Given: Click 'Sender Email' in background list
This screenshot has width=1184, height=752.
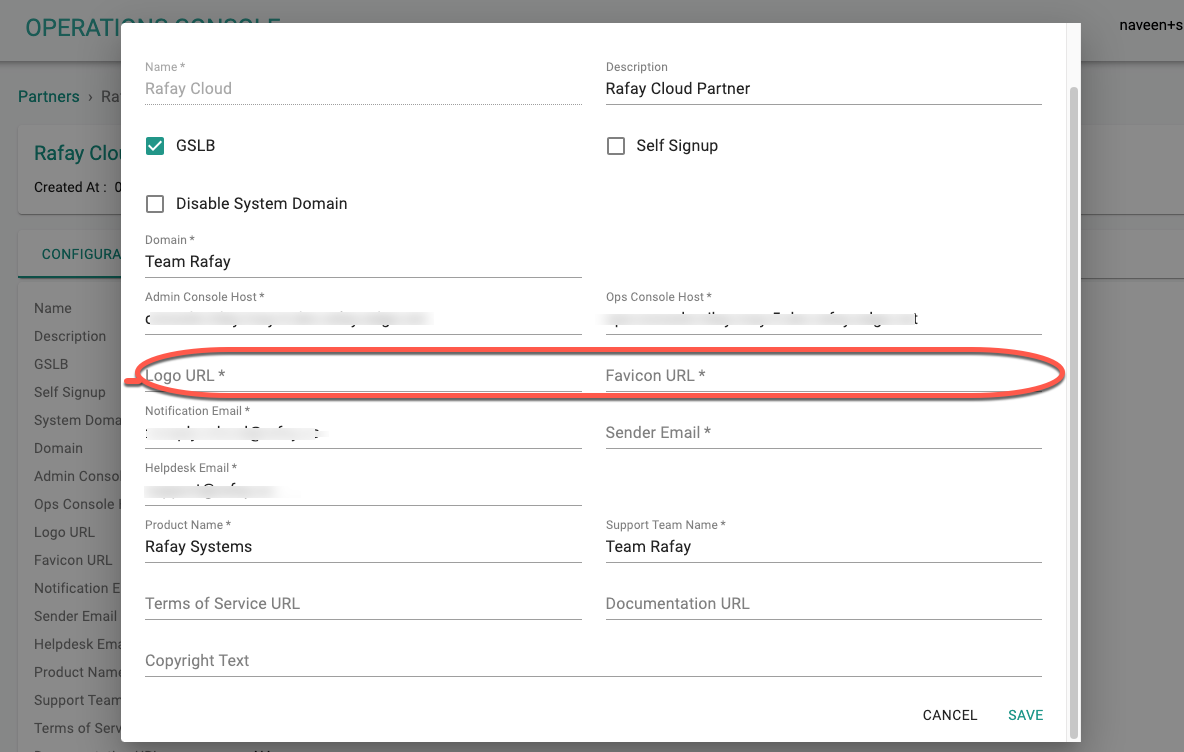Looking at the screenshot, I should (76, 615).
